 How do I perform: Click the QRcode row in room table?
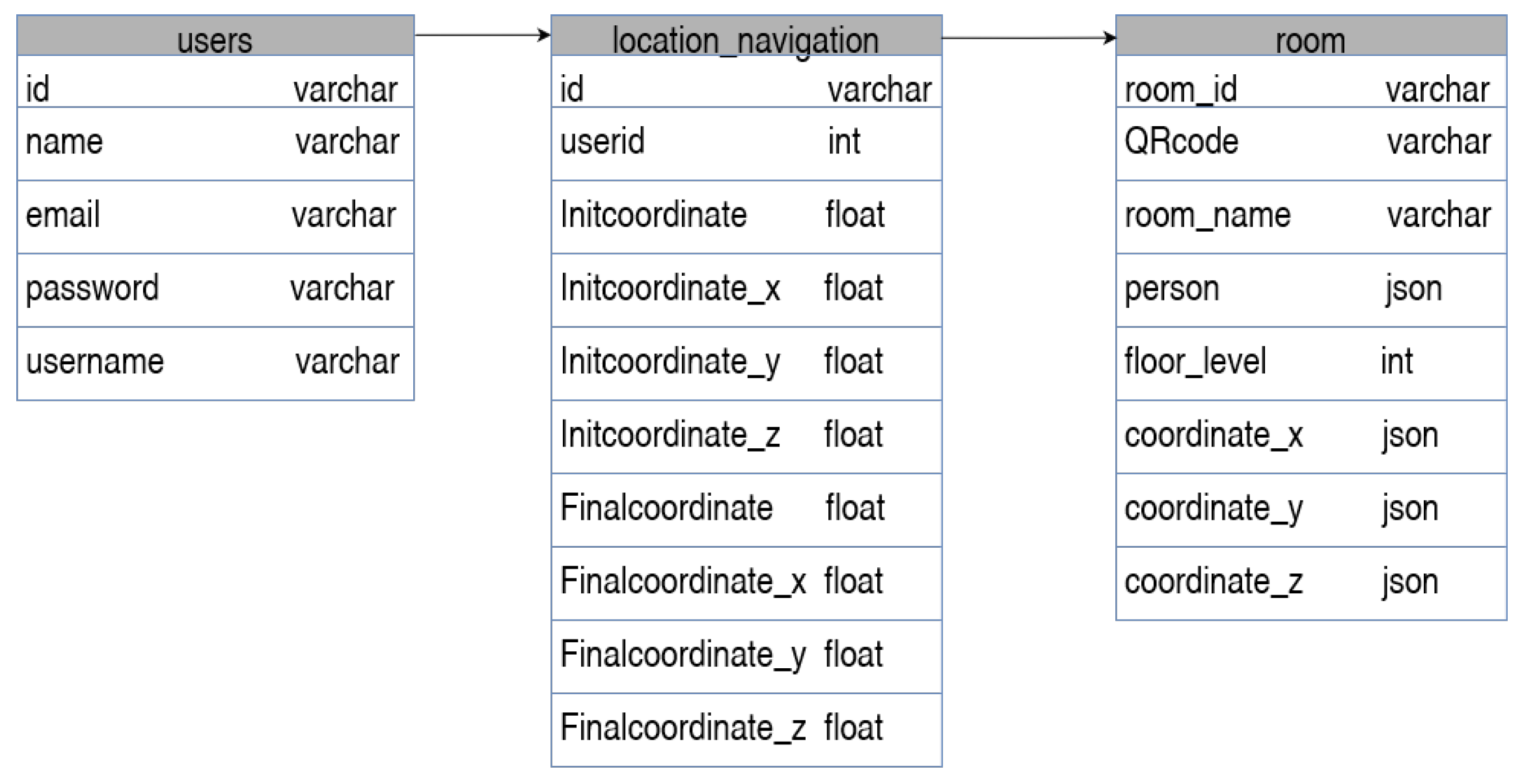[1311, 143]
